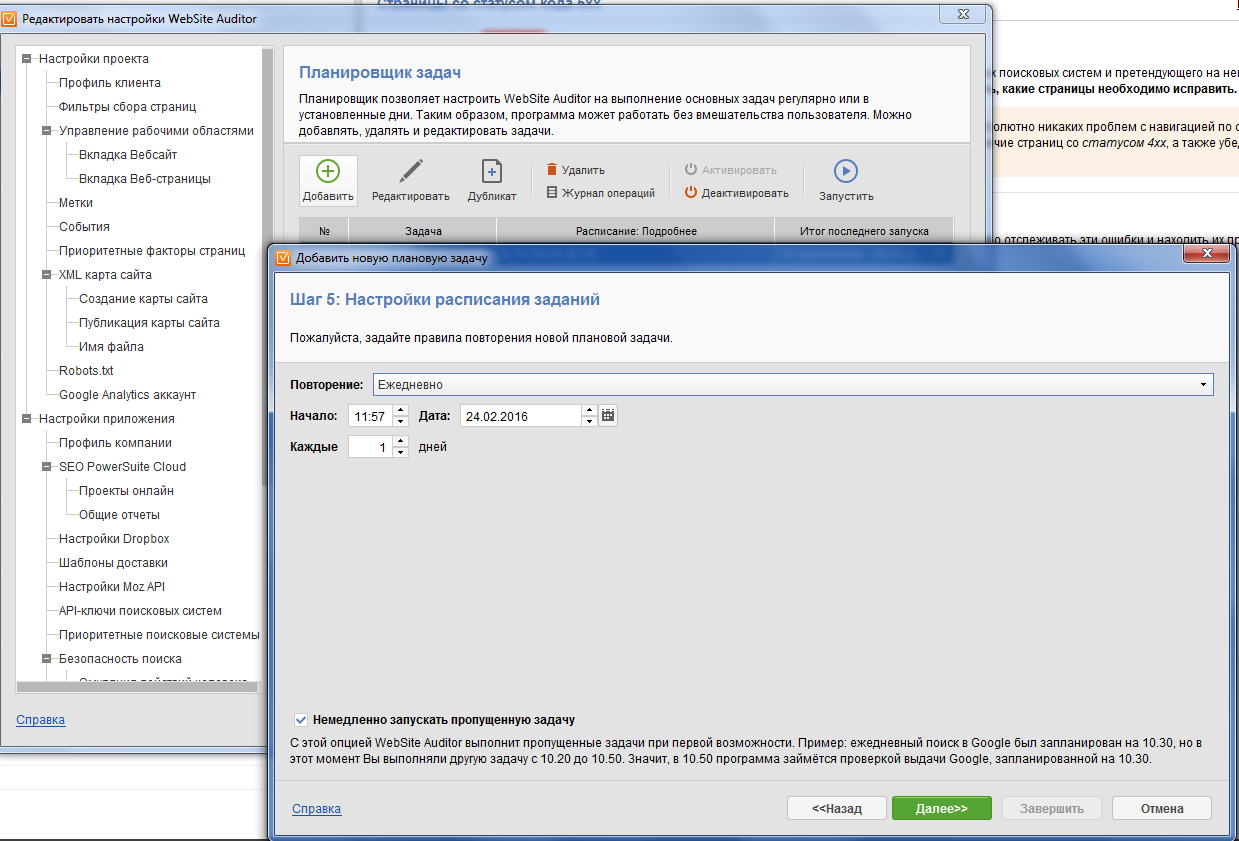1239x841 pixels.
Task: Open Справка link in the task dialog
Action: 316,808
